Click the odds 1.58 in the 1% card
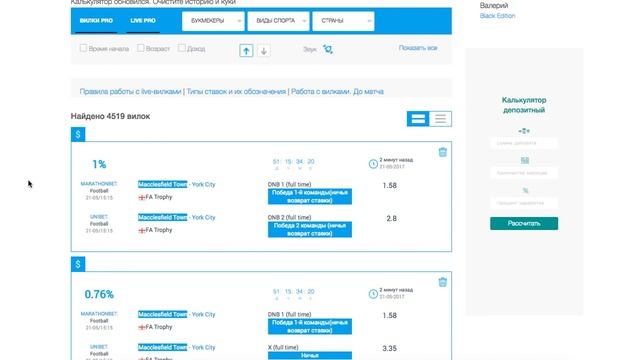The width and height of the screenshot is (640, 360). click(x=390, y=185)
